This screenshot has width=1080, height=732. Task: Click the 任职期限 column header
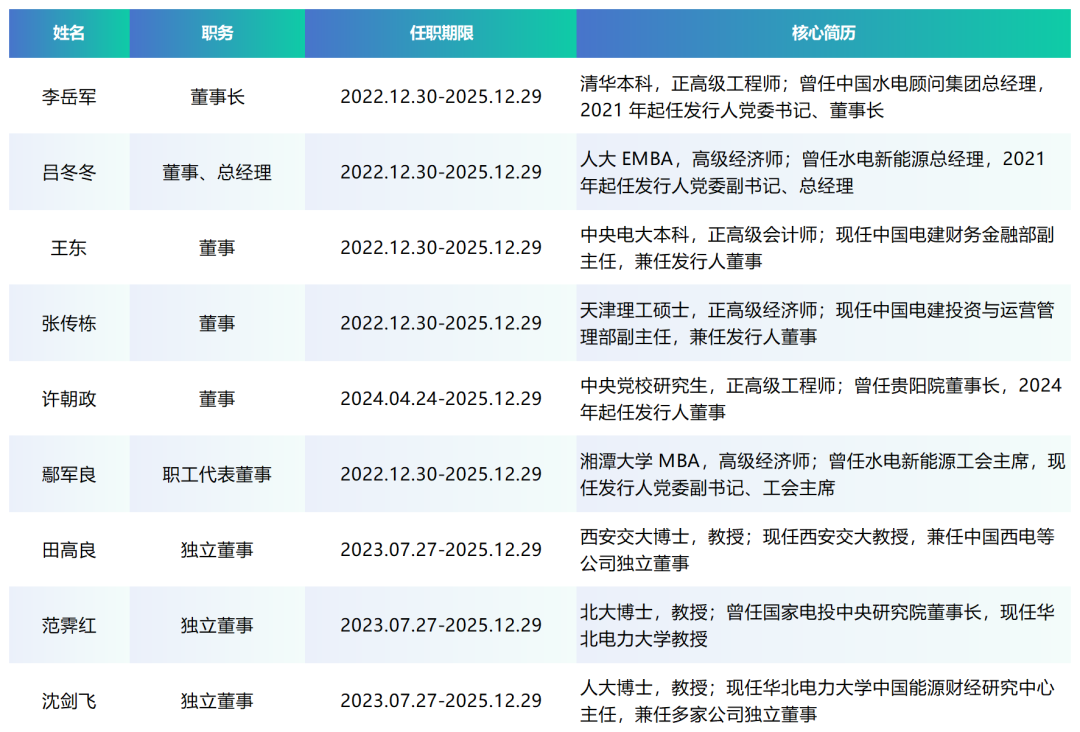[441, 33]
